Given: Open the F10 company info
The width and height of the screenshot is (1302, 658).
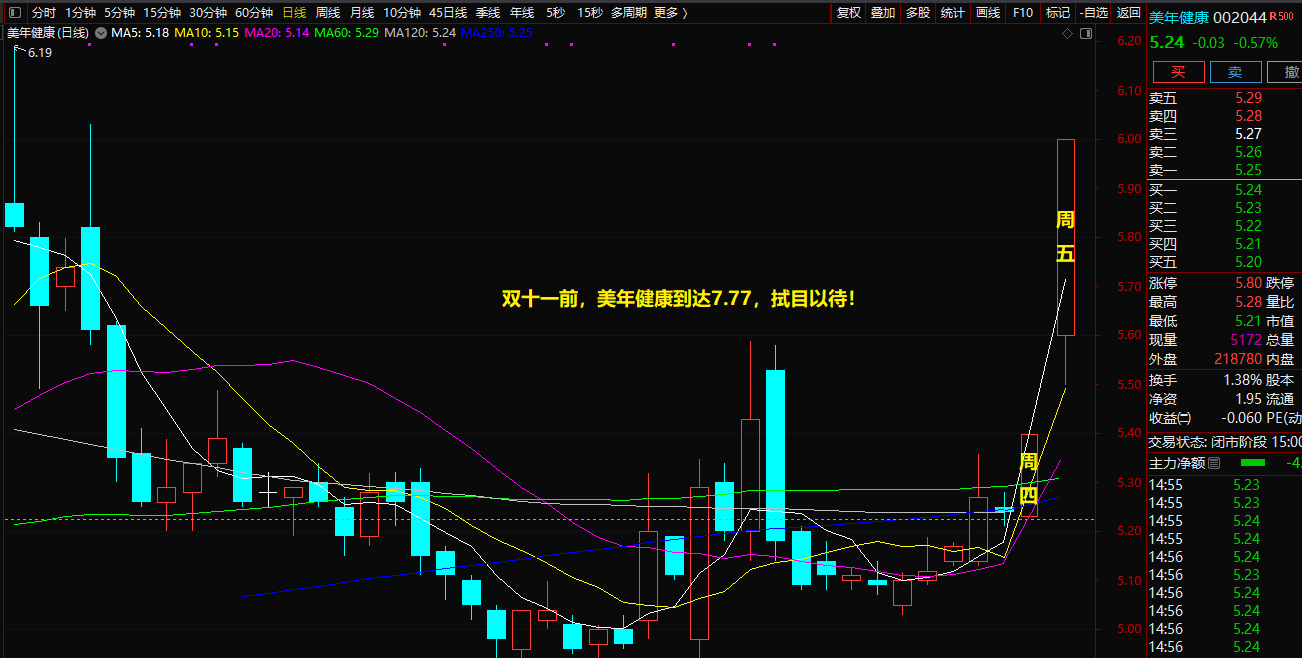Looking at the screenshot, I should click(1022, 13).
